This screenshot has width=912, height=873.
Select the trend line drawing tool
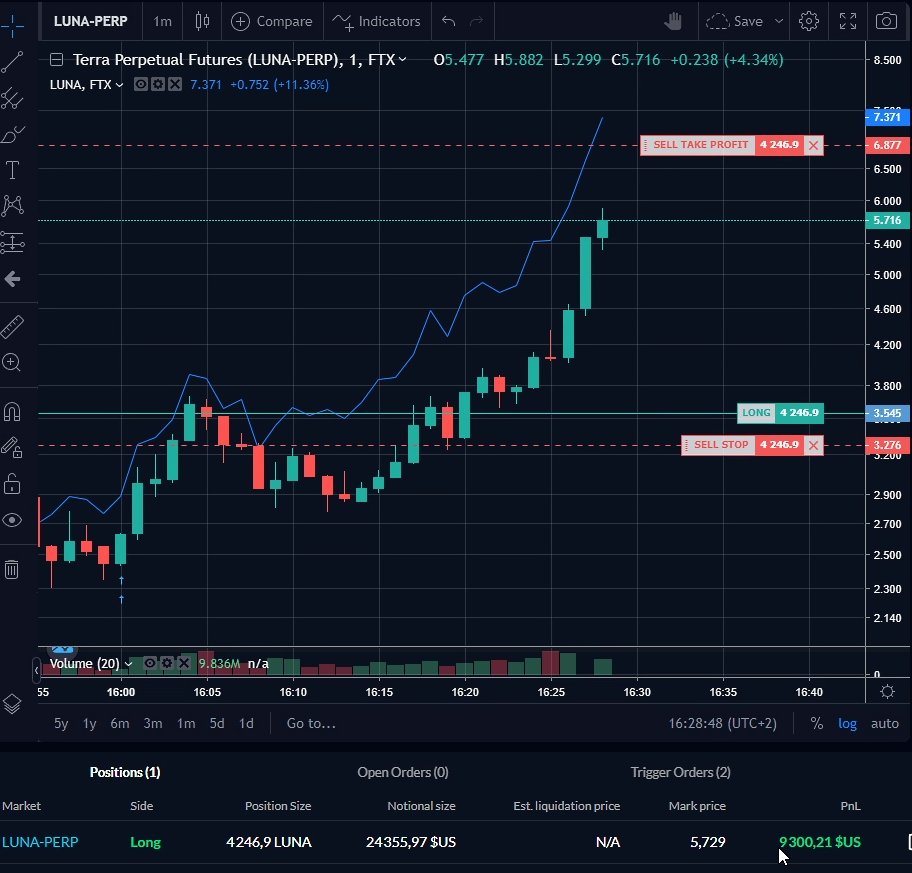click(x=12, y=62)
